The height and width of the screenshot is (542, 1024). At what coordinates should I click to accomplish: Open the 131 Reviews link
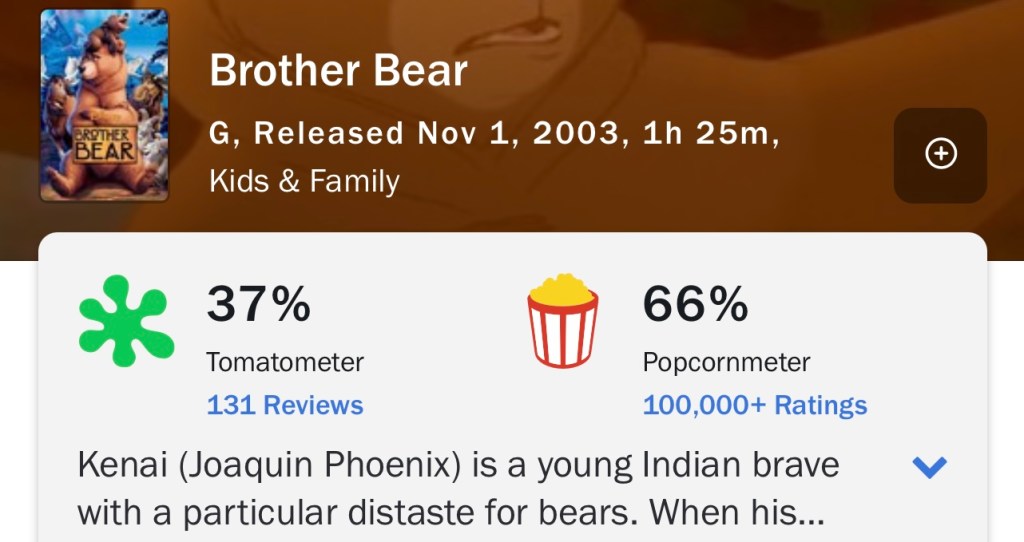(x=285, y=405)
